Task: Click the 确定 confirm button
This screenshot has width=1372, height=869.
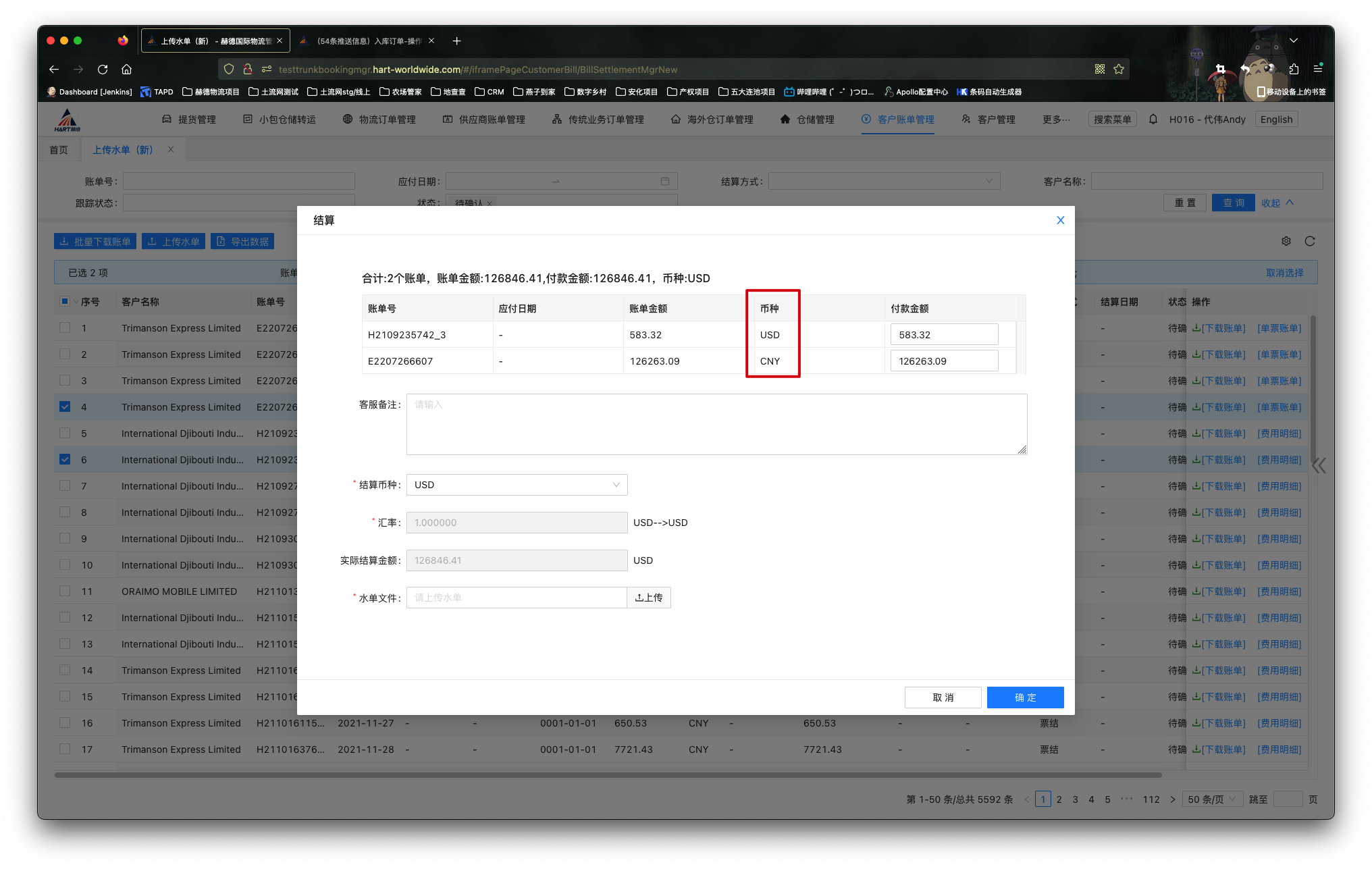Action: [1025, 697]
